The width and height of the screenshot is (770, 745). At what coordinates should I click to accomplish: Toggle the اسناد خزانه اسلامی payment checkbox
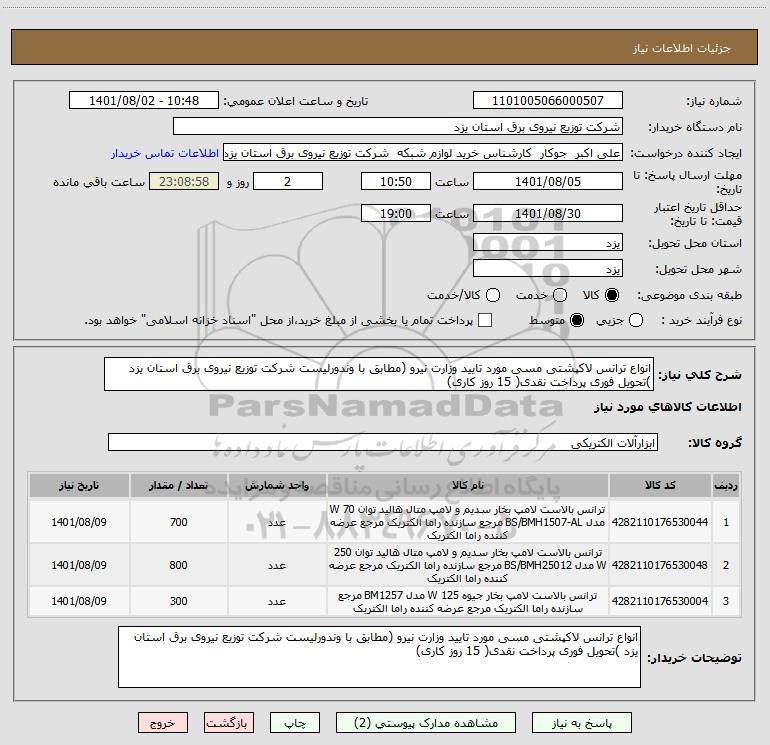point(485,320)
